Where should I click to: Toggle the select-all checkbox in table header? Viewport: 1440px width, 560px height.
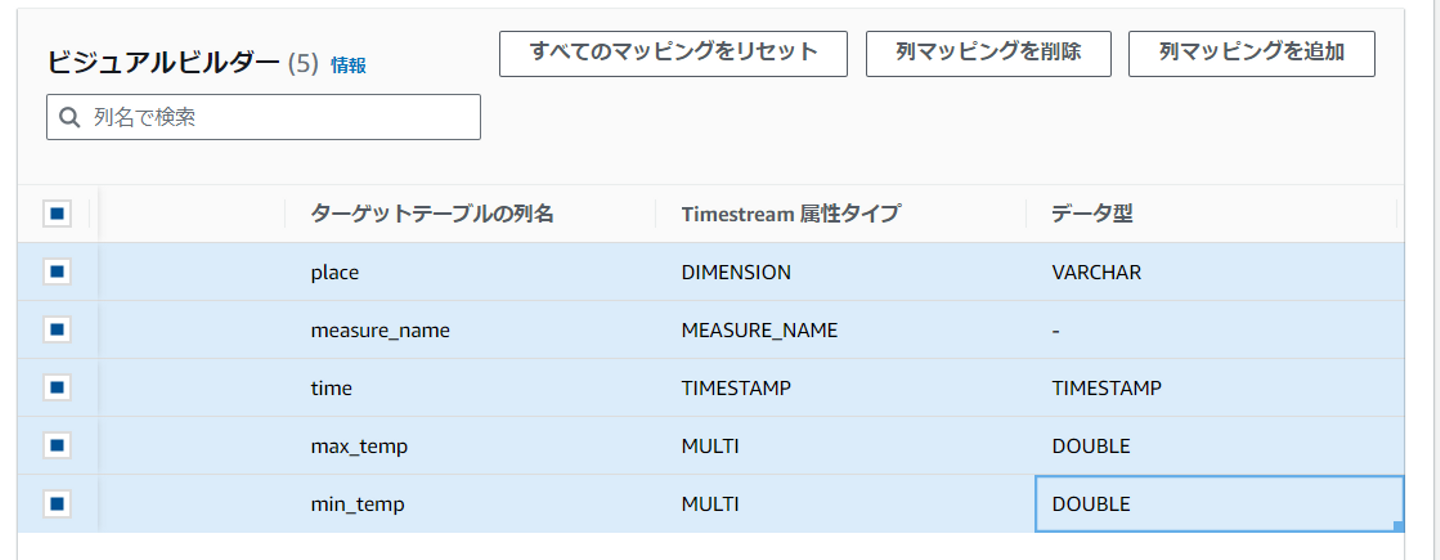pyautogui.click(x=57, y=213)
